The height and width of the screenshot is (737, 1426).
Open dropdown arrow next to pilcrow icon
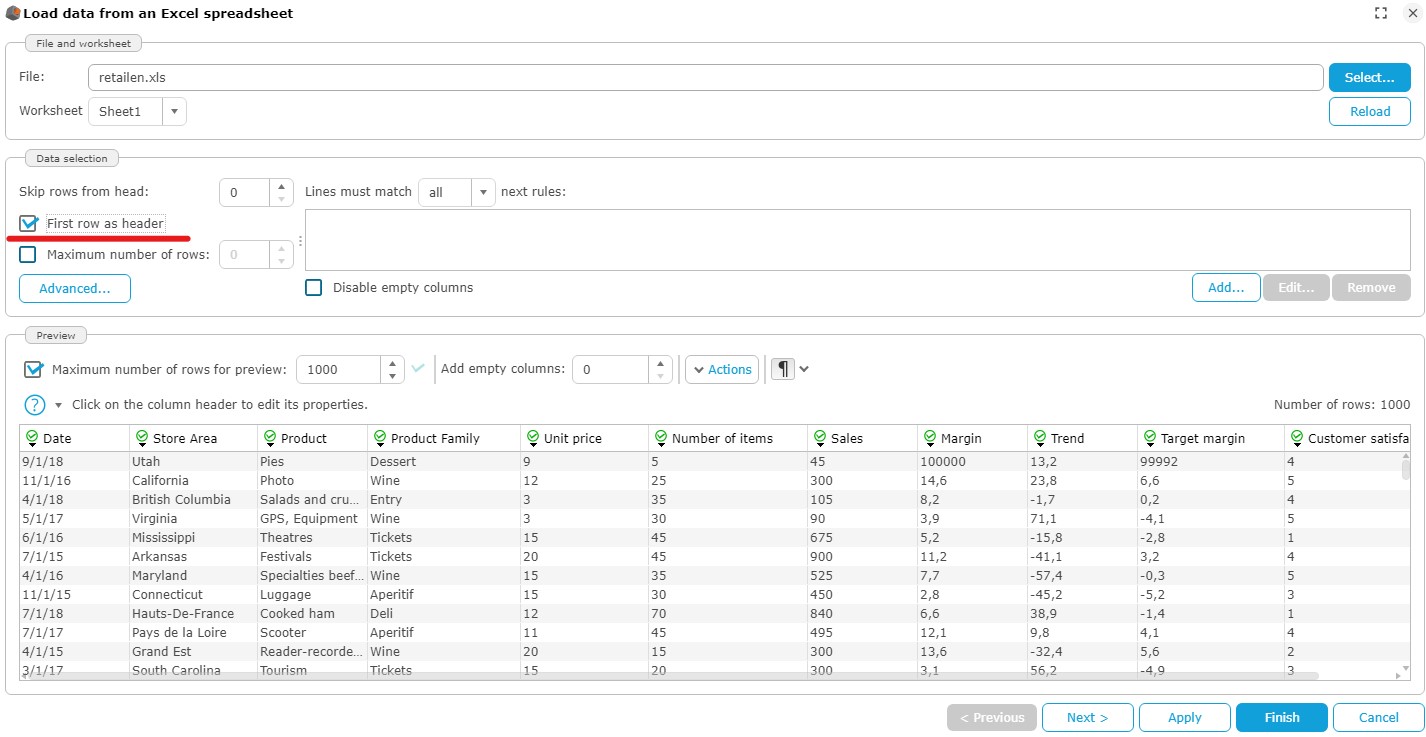(x=804, y=369)
